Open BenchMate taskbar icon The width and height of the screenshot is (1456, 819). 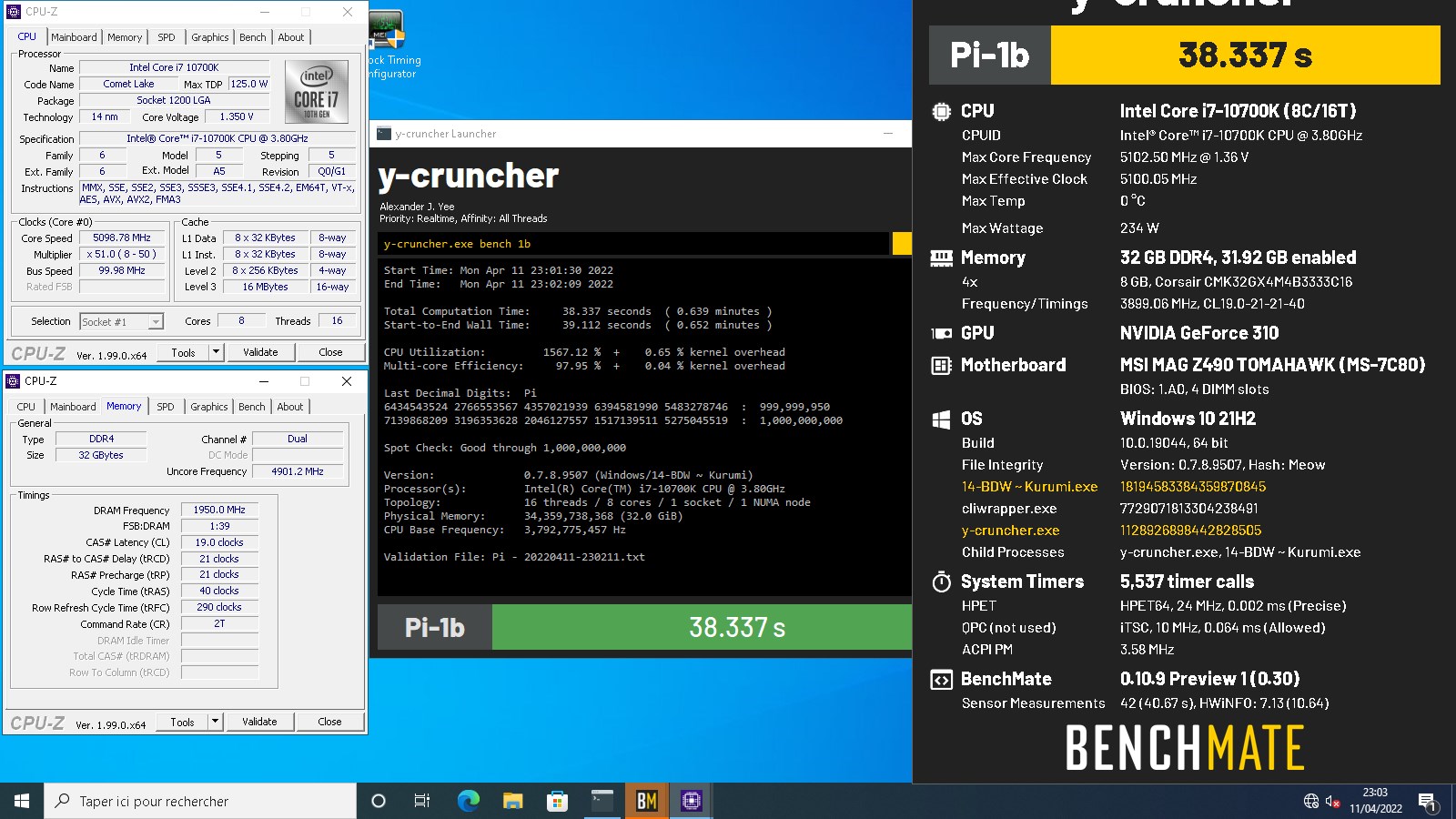[x=647, y=801]
